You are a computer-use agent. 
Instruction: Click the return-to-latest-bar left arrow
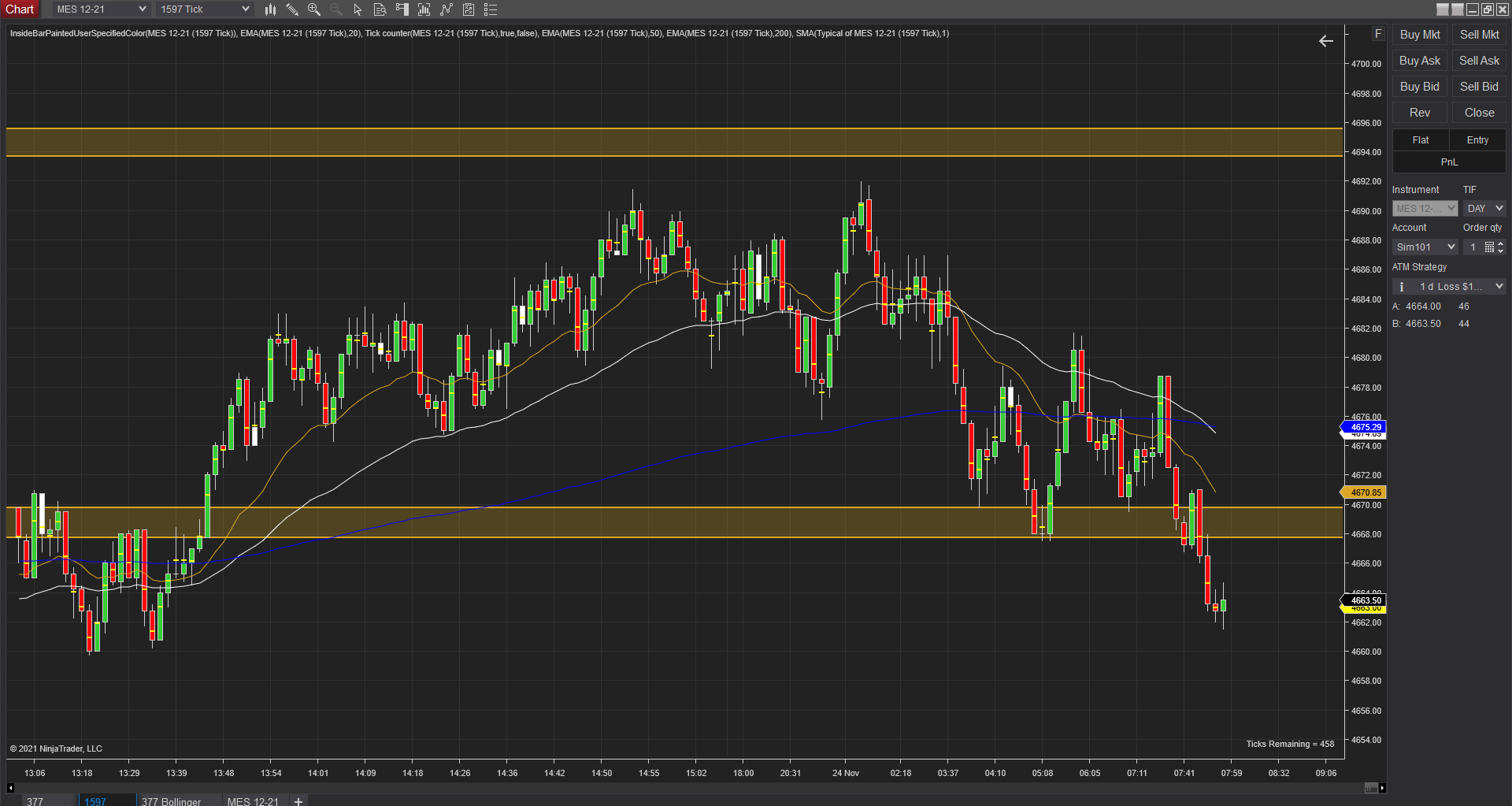coord(1326,41)
